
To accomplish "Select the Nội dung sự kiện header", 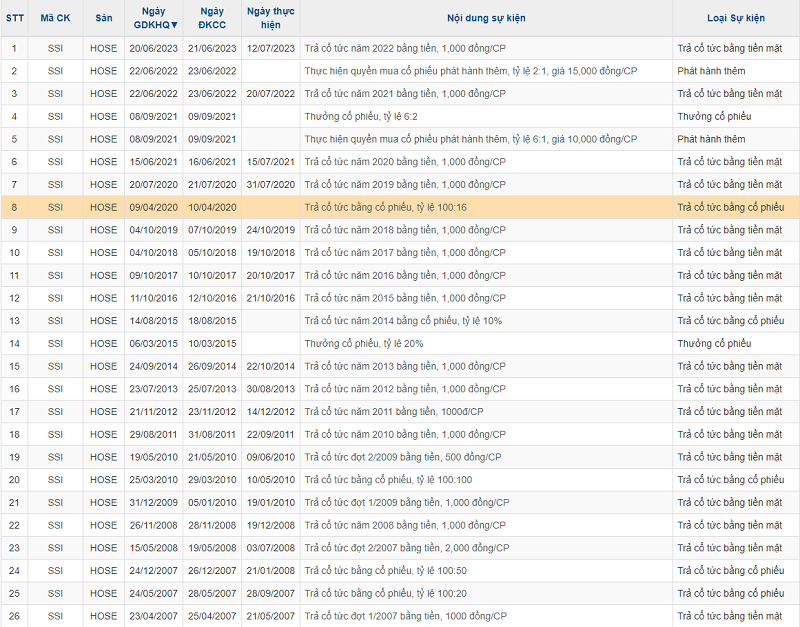I will click(x=486, y=18).
